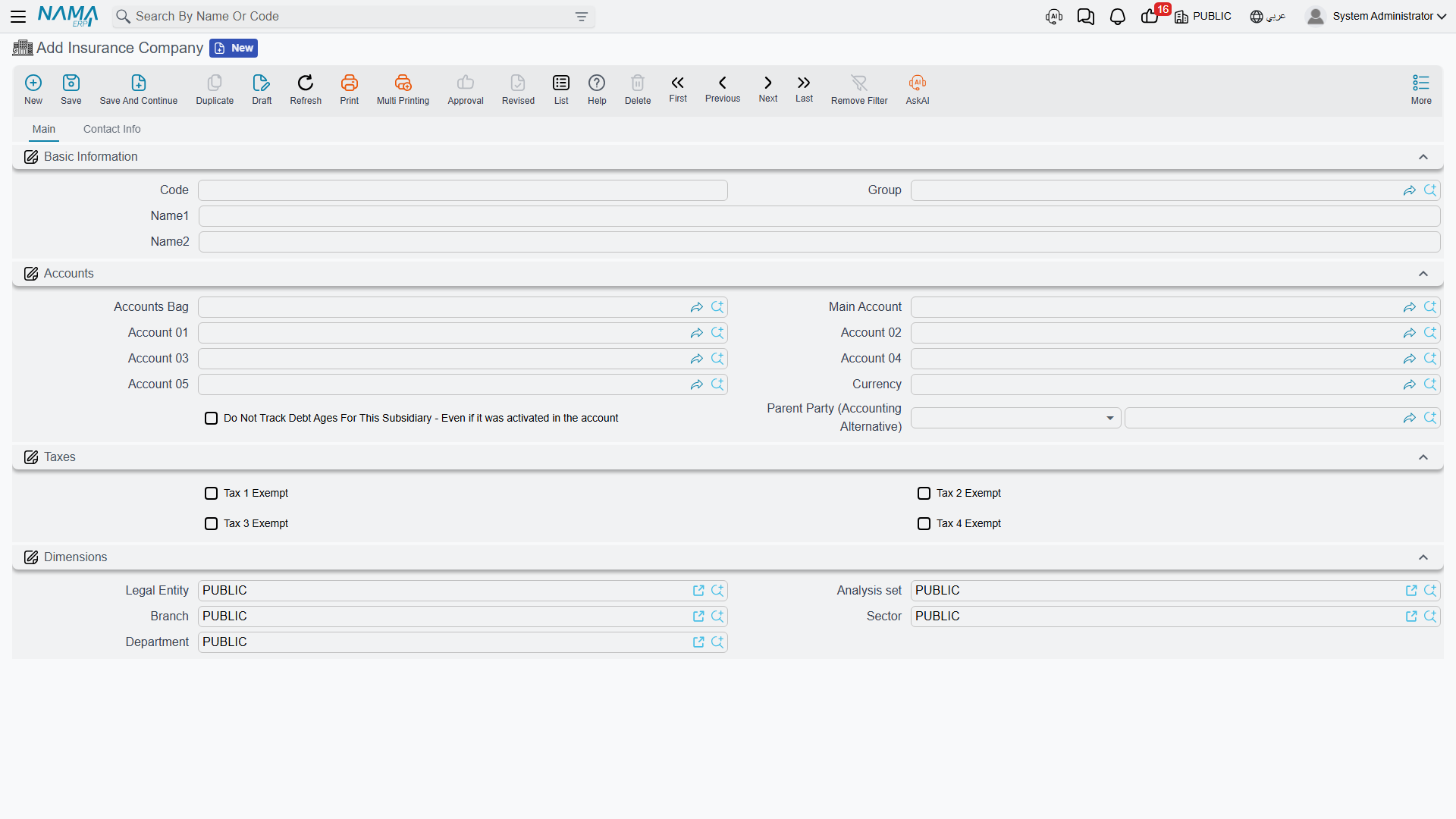This screenshot has width=1456, height=819.
Task: Toggle Do Not Track Debt Ages checkbox
Action: click(x=212, y=419)
